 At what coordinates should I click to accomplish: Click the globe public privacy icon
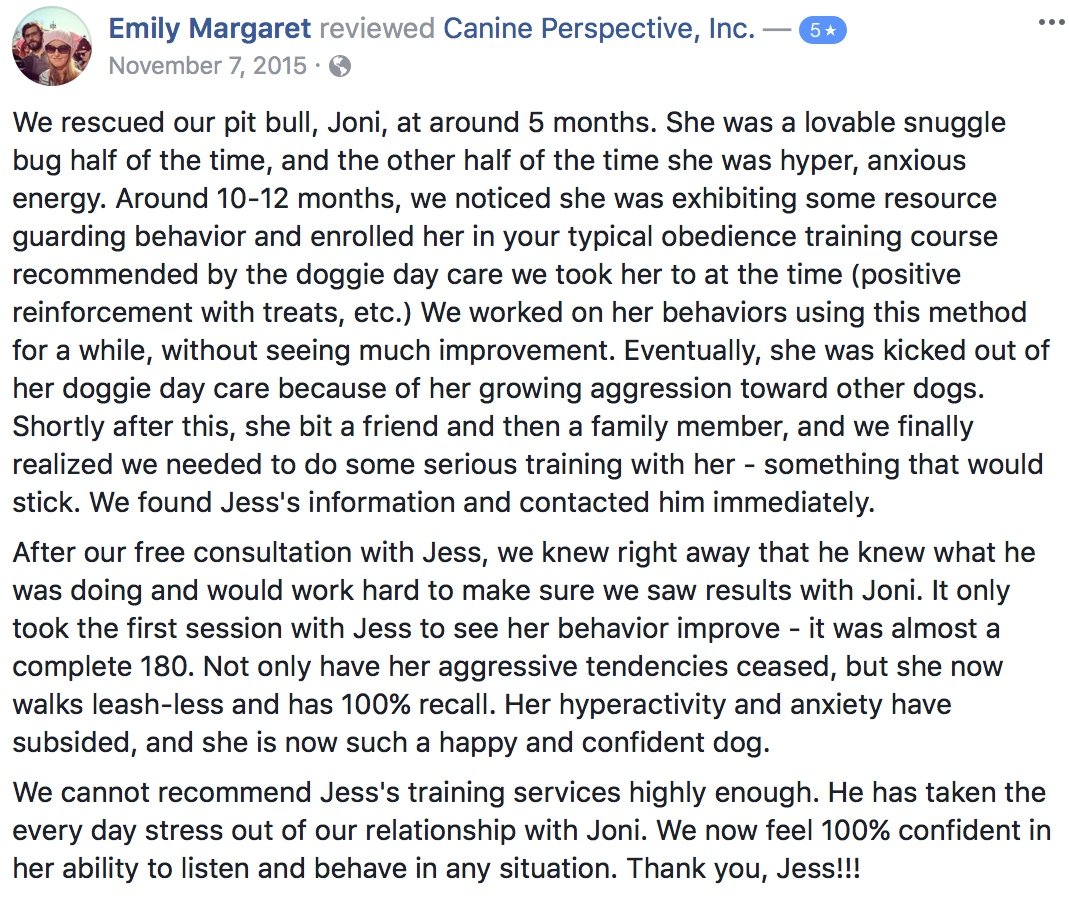tap(341, 66)
